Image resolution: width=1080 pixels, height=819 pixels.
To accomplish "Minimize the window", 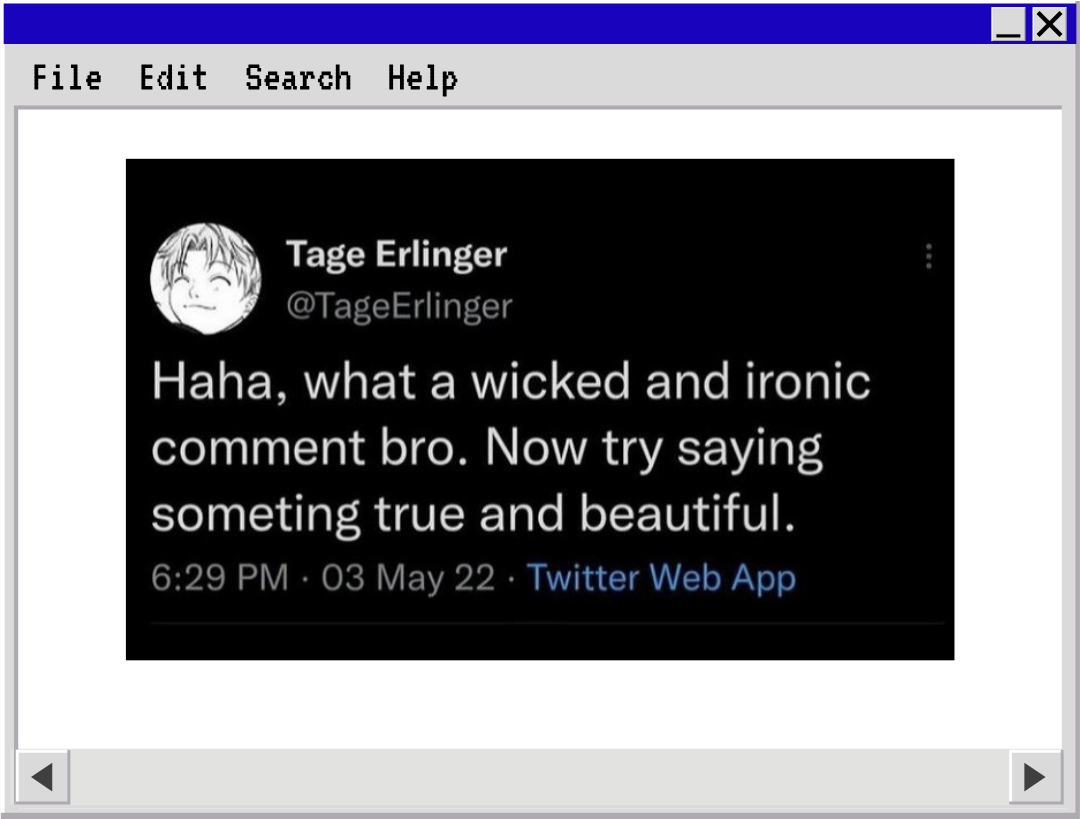I will pos(1008,24).
